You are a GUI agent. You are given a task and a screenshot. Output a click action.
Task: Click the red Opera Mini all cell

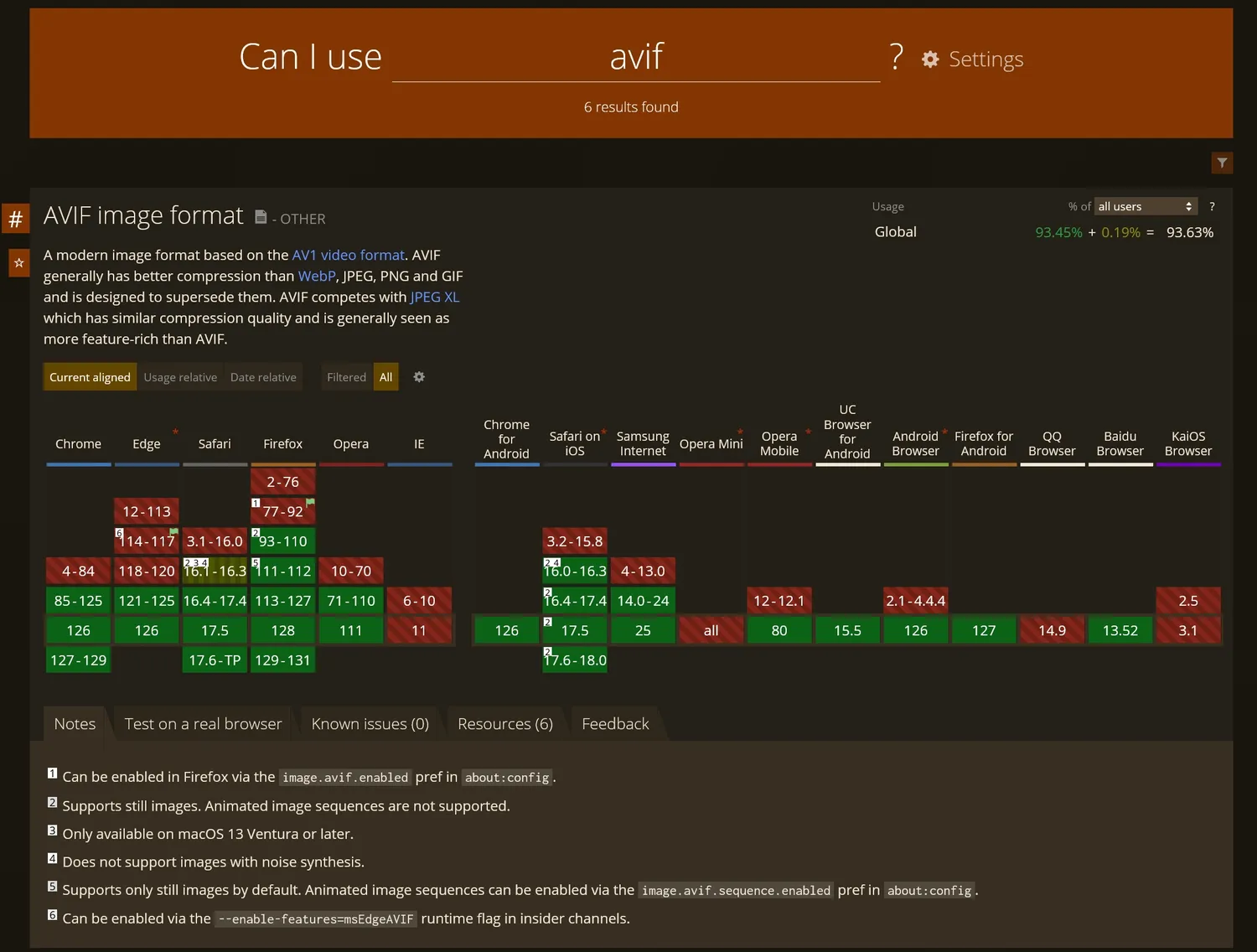711,630
